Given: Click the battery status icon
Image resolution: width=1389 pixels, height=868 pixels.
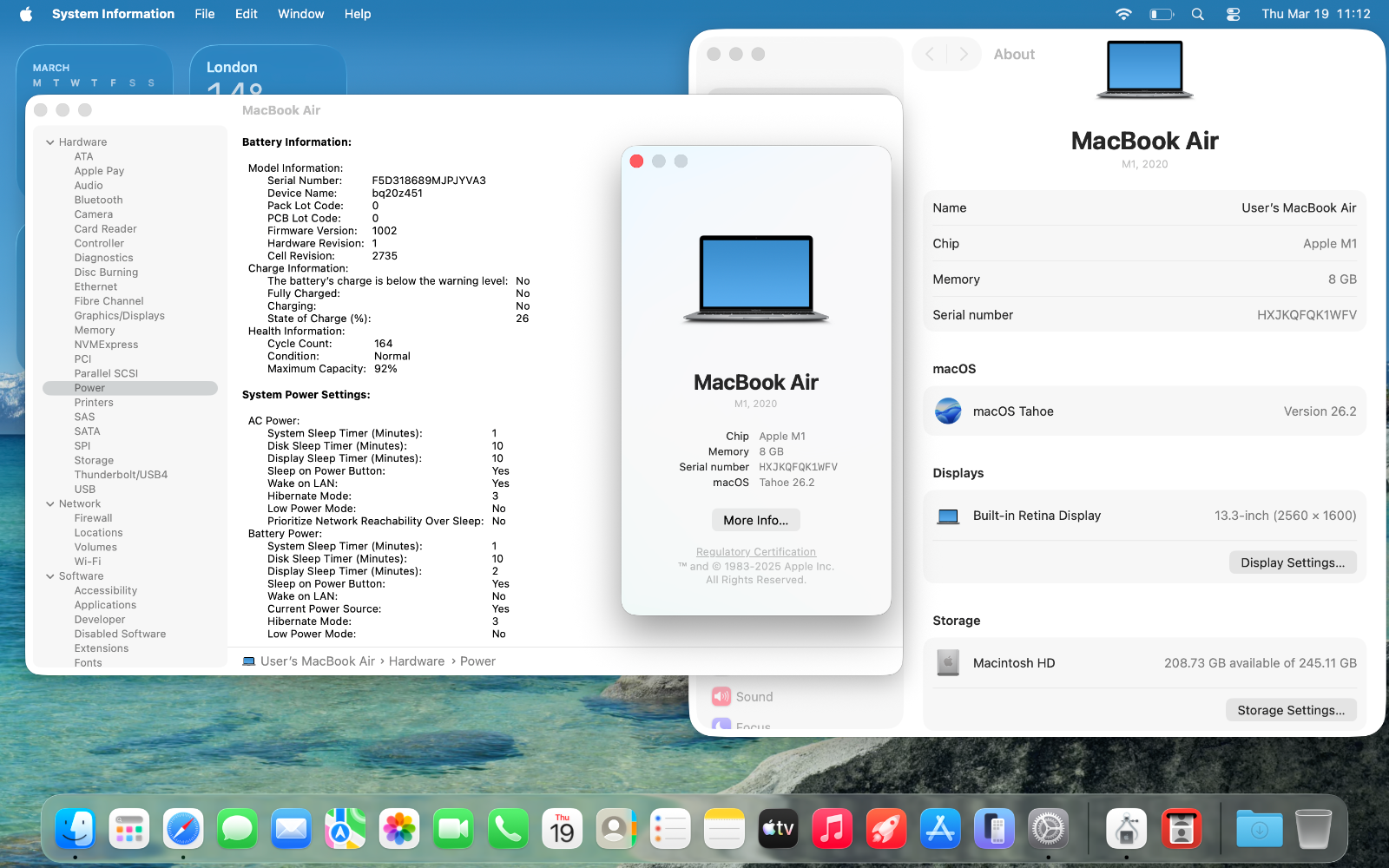Looking at the screenshot, I should click(1162, 14).
